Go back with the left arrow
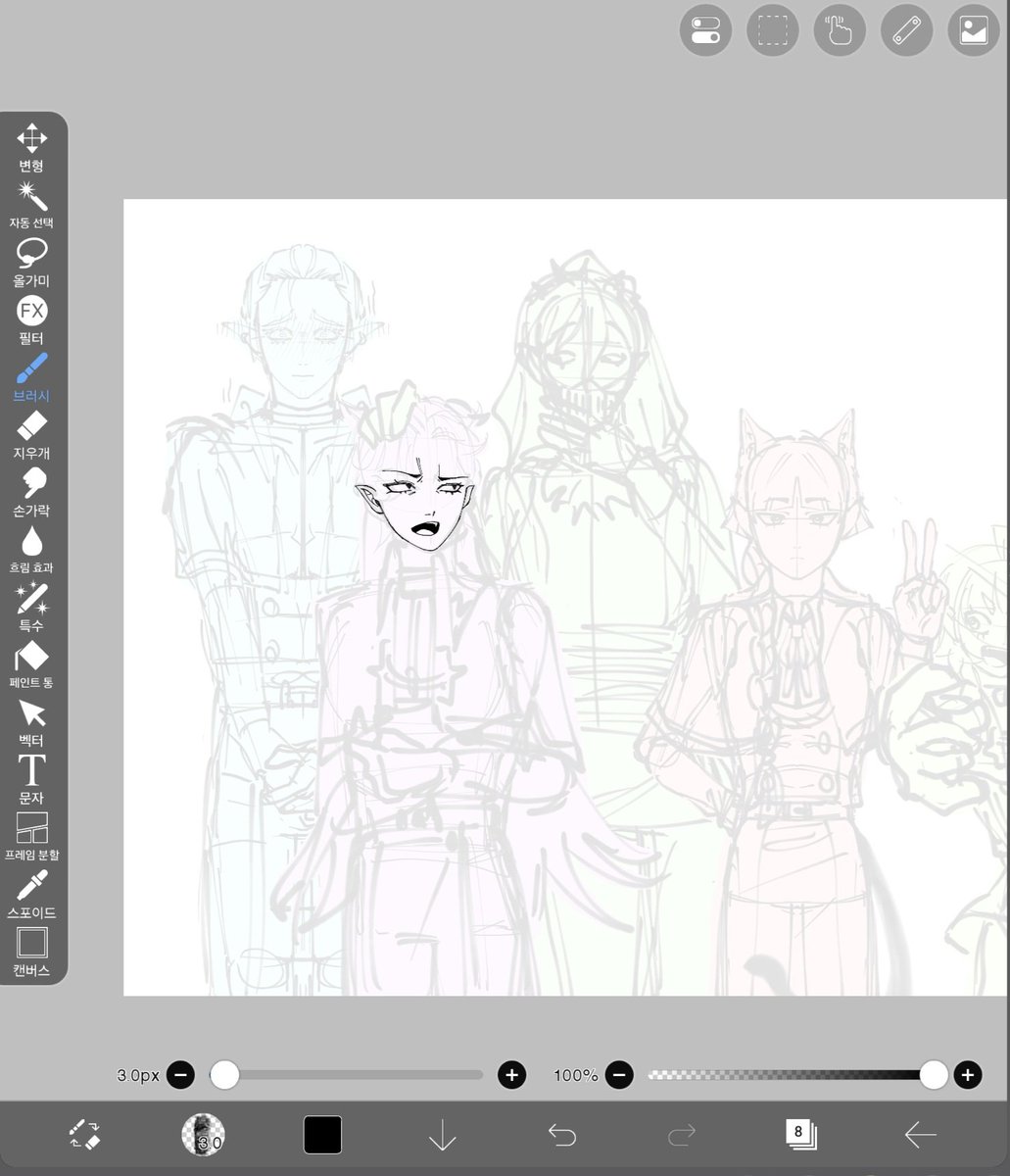The image size is (1010, 1176). 921,1135
